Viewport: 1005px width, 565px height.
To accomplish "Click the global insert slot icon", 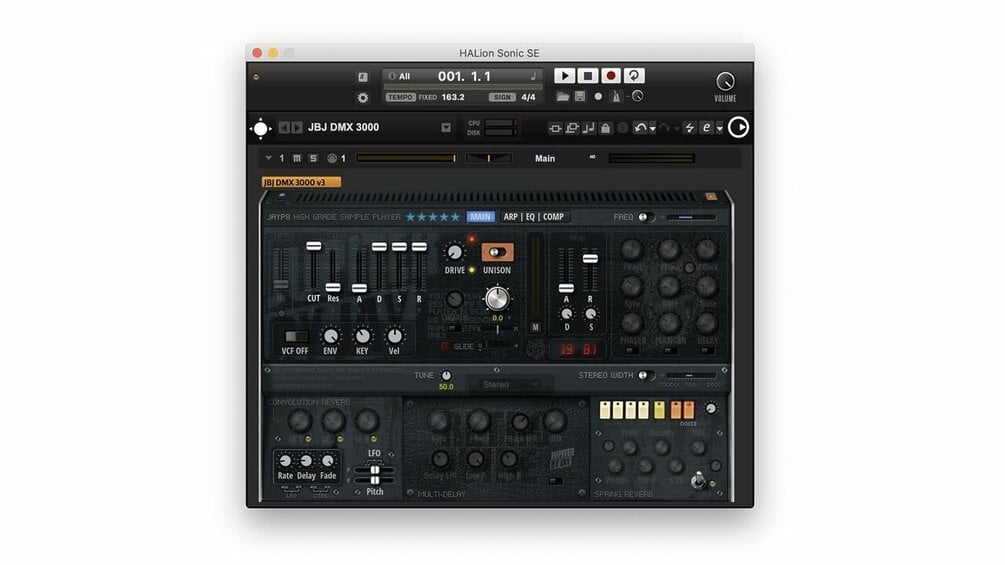I will coord(555,128).
